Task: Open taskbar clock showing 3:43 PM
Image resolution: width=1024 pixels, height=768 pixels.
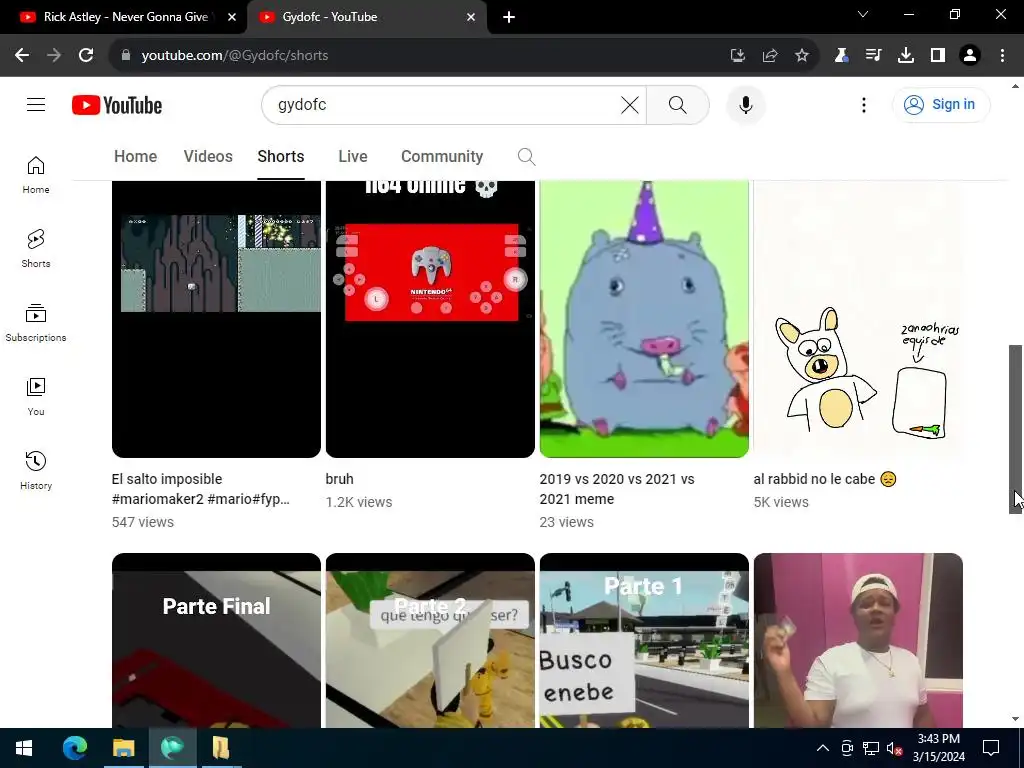Action: point(938,748)
